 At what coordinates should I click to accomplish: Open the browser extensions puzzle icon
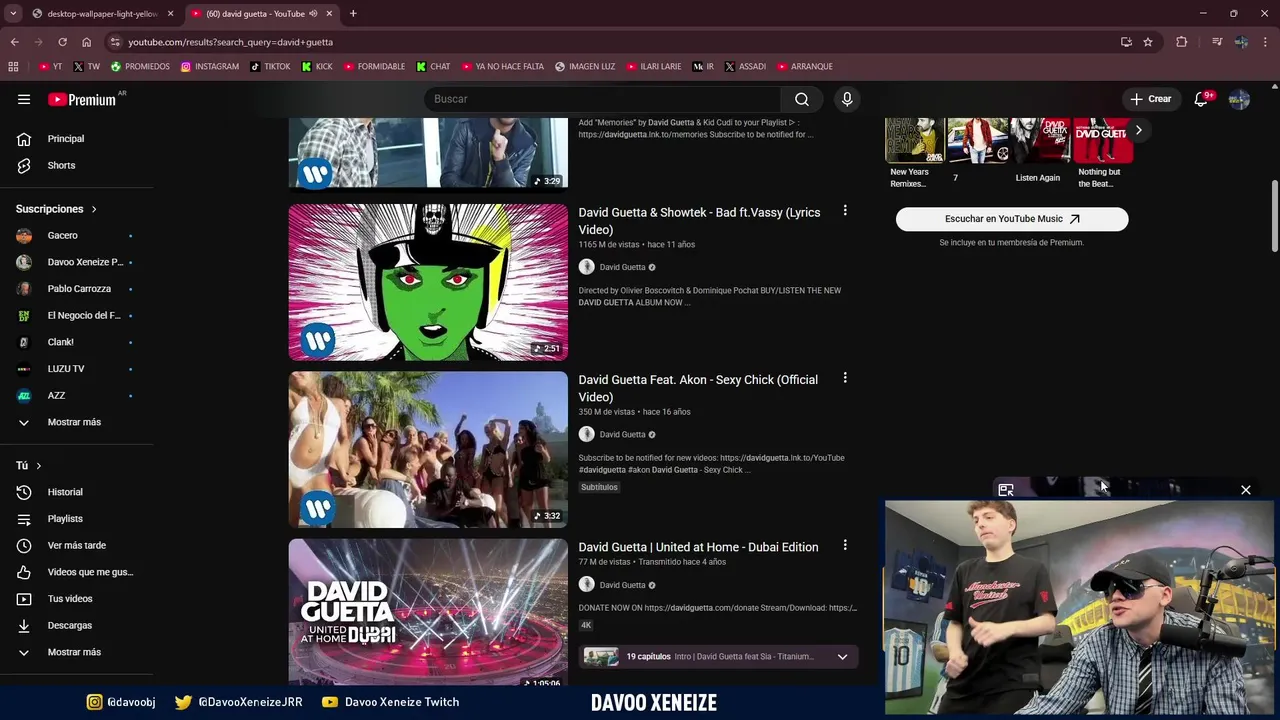tap(1182, 42)
